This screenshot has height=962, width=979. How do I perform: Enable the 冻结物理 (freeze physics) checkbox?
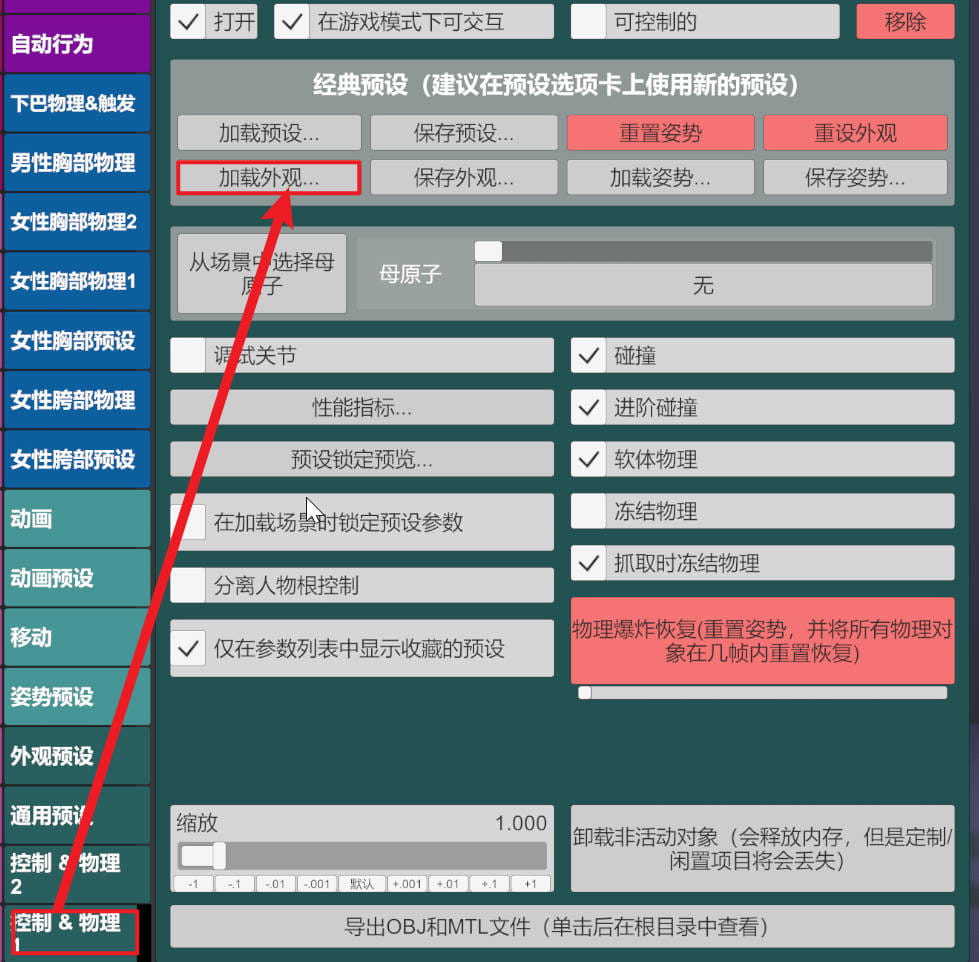point(590,512)
